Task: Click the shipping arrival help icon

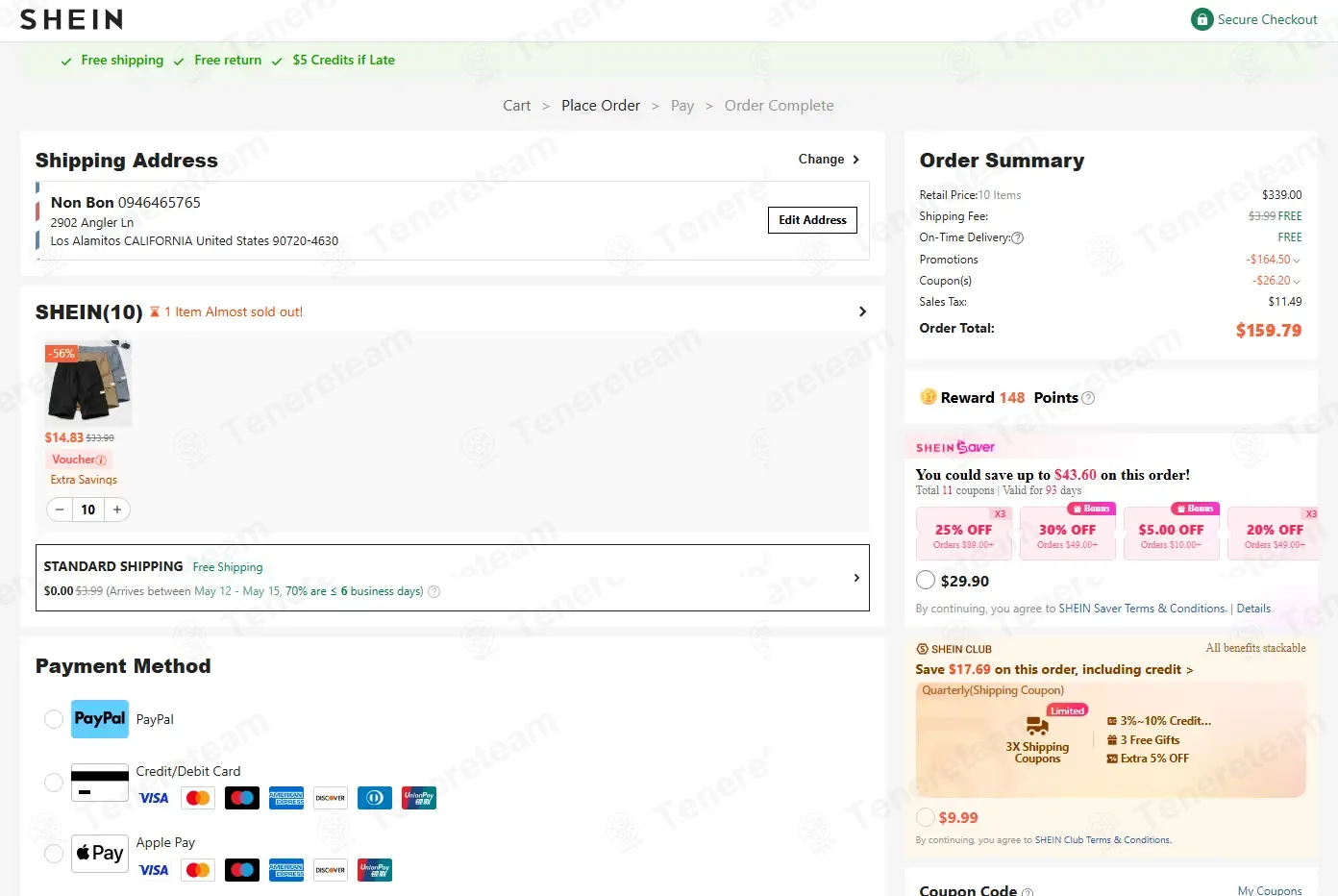Action: [x=434, y=591]
